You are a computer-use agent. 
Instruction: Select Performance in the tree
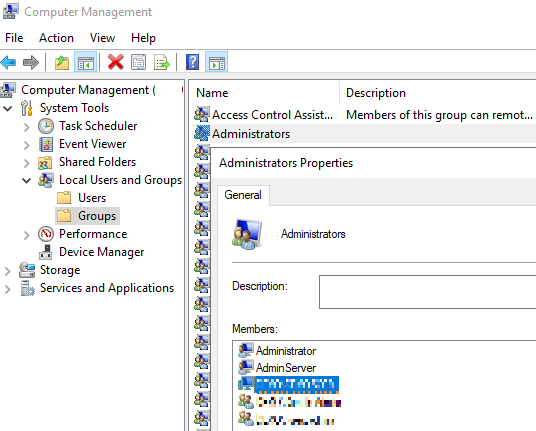[93, 234]
